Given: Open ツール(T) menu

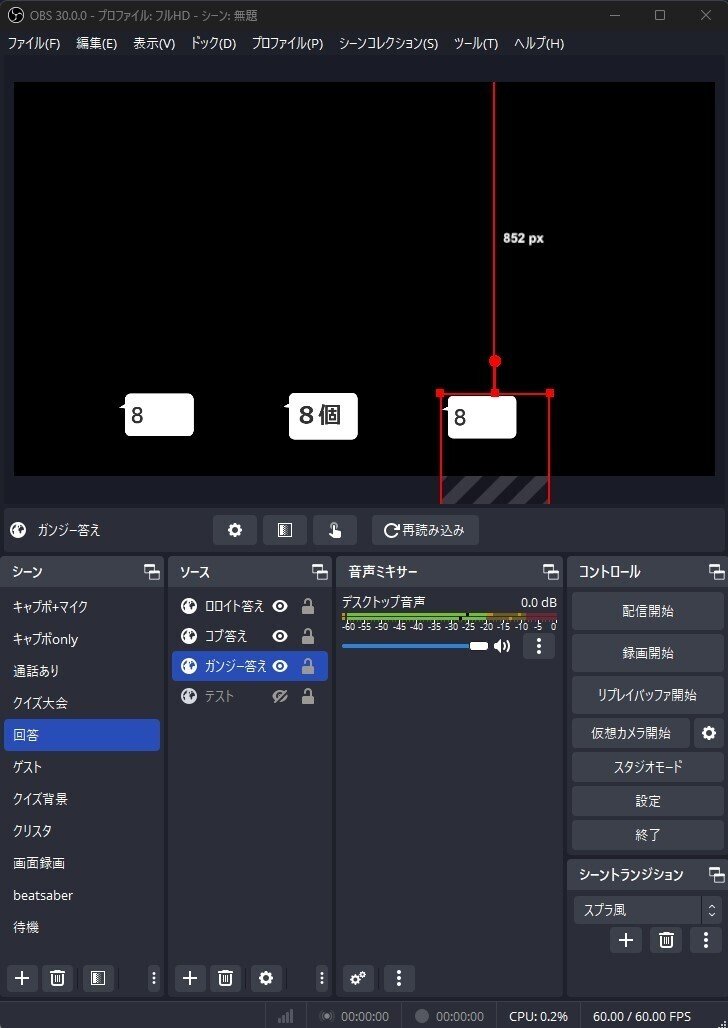Looking at the screenshot, I should pyautogui.click(x=476, y=43).
